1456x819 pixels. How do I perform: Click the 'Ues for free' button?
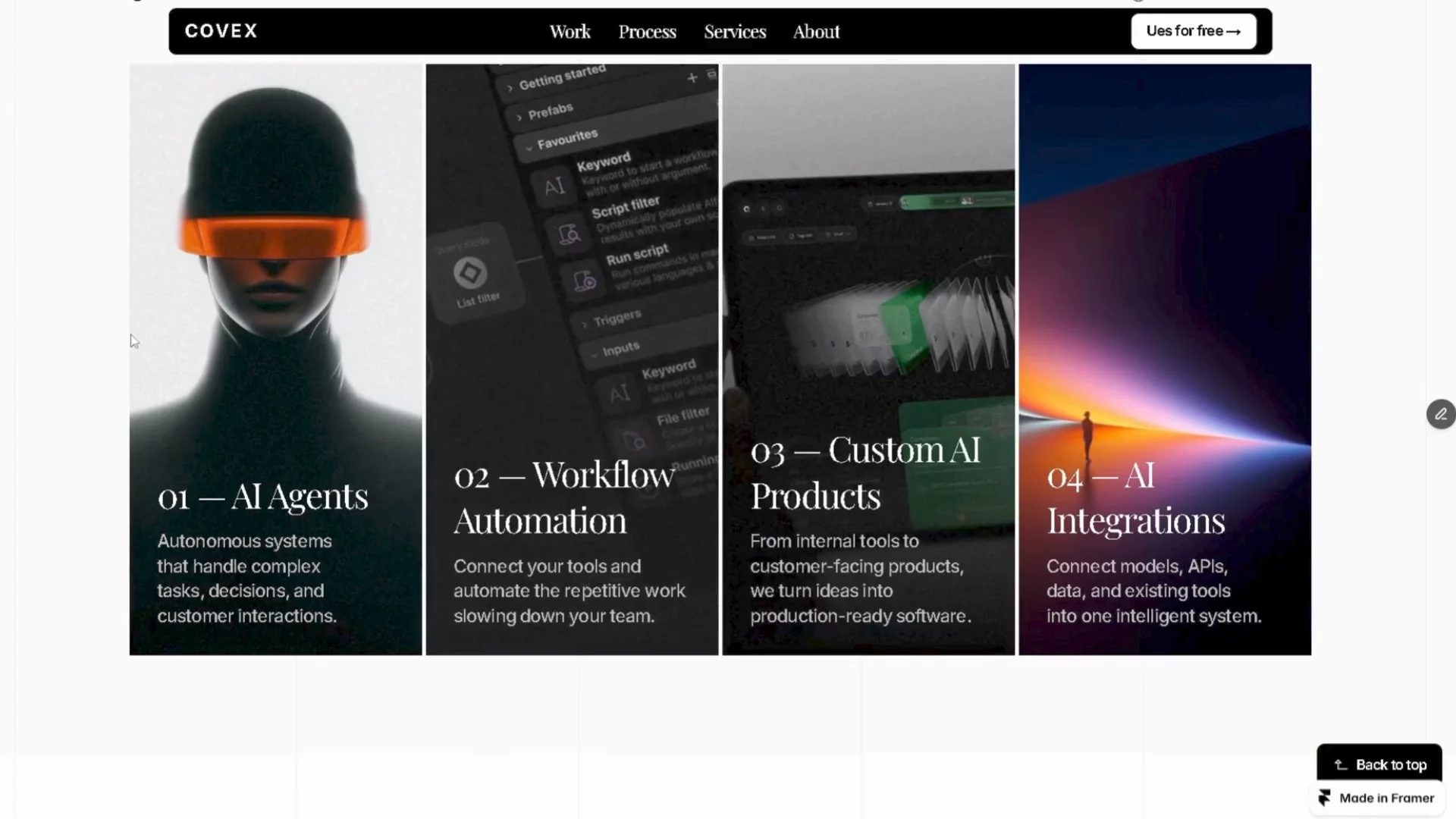coord(1194,31)
